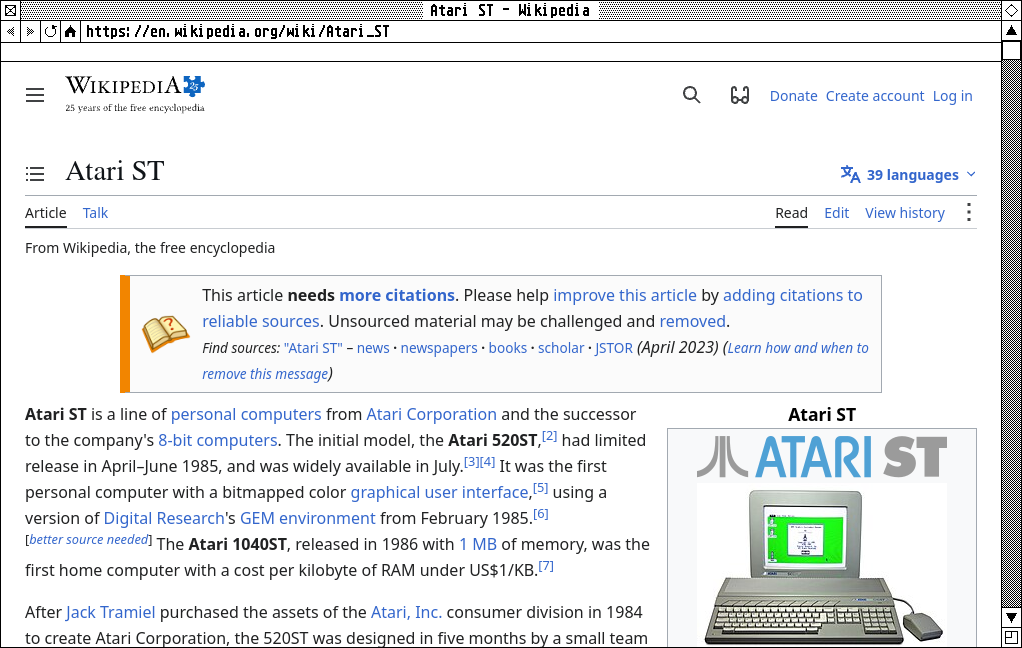
Task: Open the Atari Corporation link
Action: (431, 415)
